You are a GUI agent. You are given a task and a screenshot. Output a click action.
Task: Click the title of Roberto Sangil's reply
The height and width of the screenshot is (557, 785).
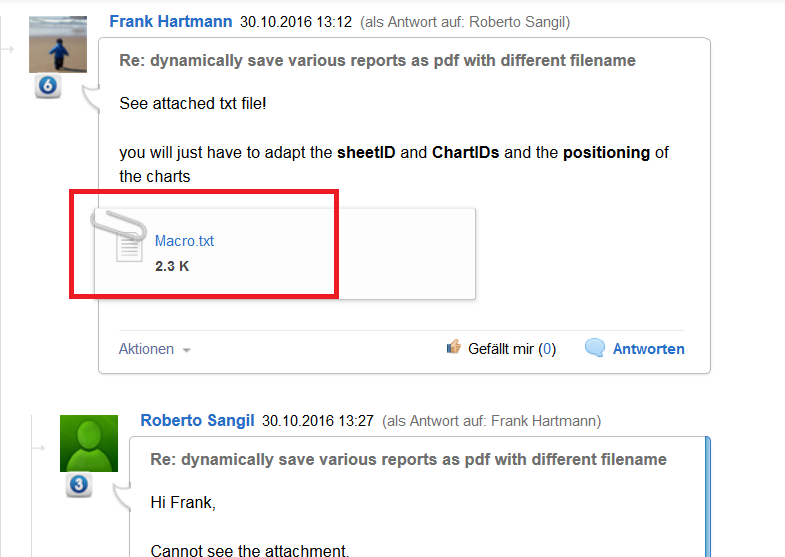click(408, 459)
